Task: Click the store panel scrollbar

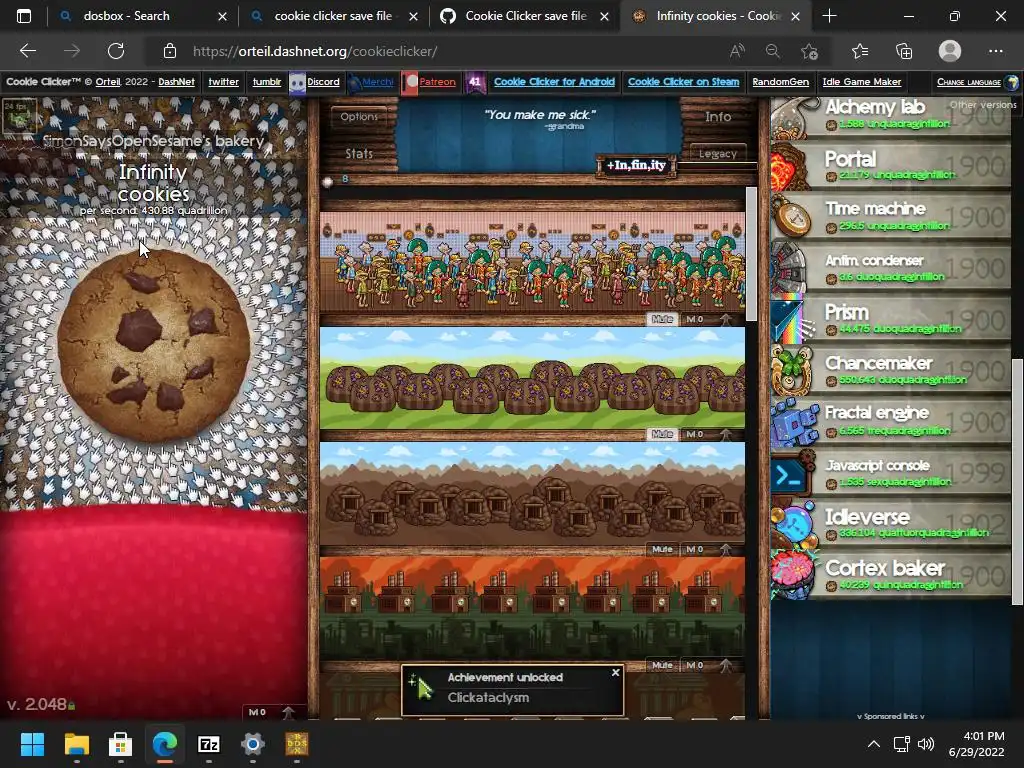Action: (x=1017, y=482)
